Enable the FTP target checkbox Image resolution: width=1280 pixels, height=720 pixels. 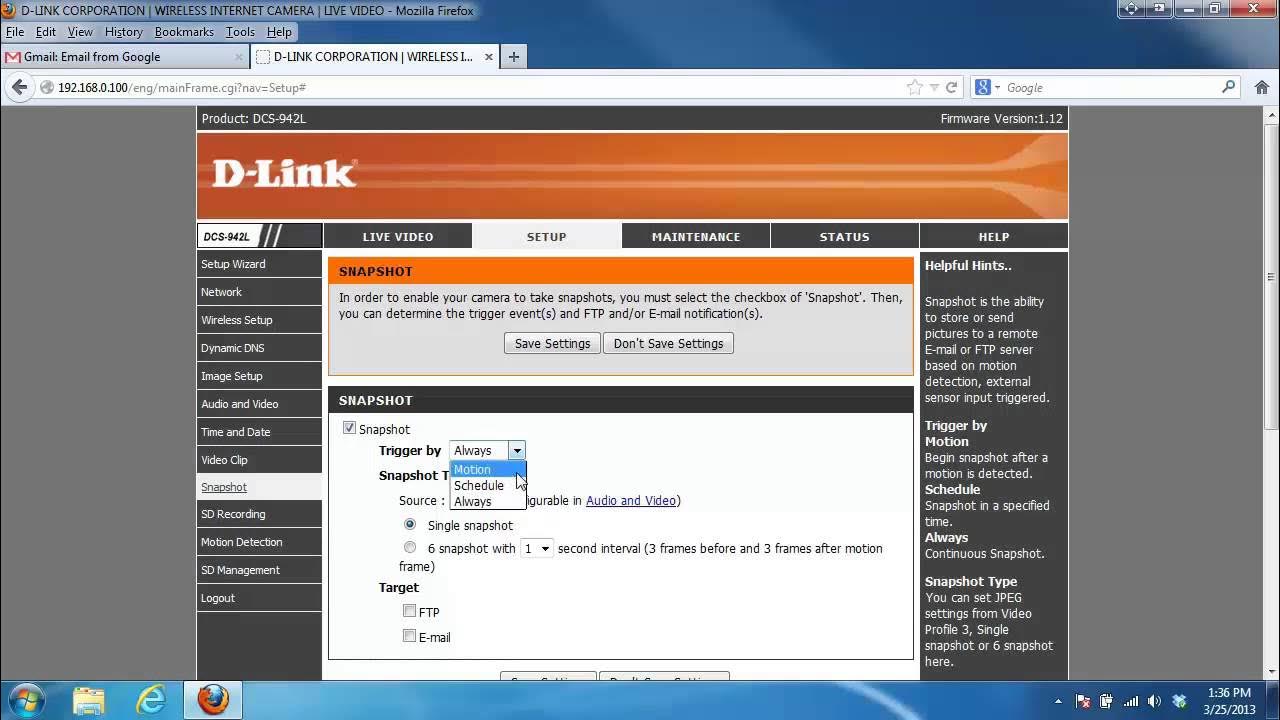pos(409,611)
